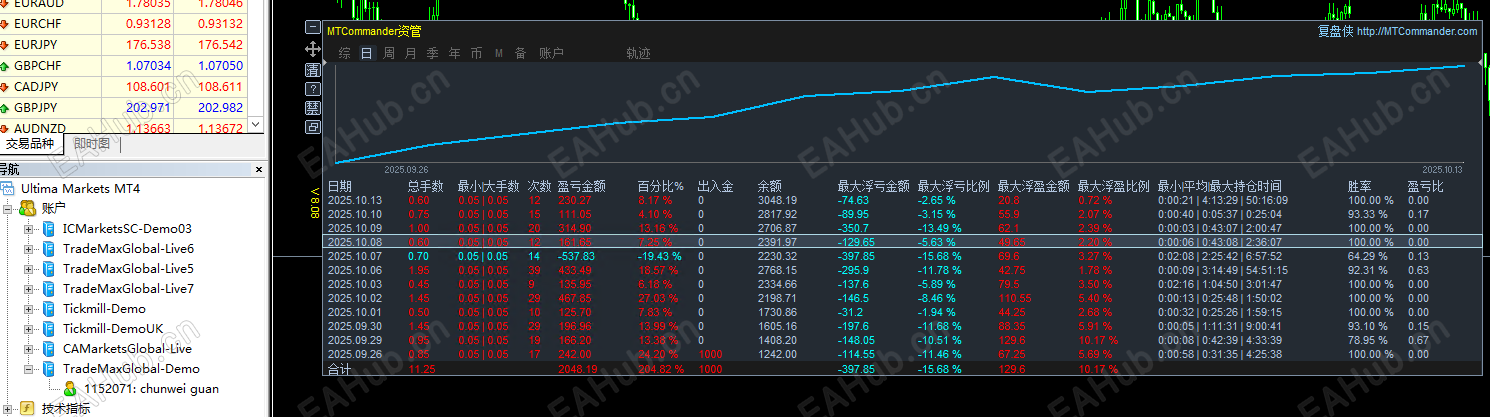Click the restore-window icon below 禁
This screenshot has width=1490, height=417.
coord(313,127)
